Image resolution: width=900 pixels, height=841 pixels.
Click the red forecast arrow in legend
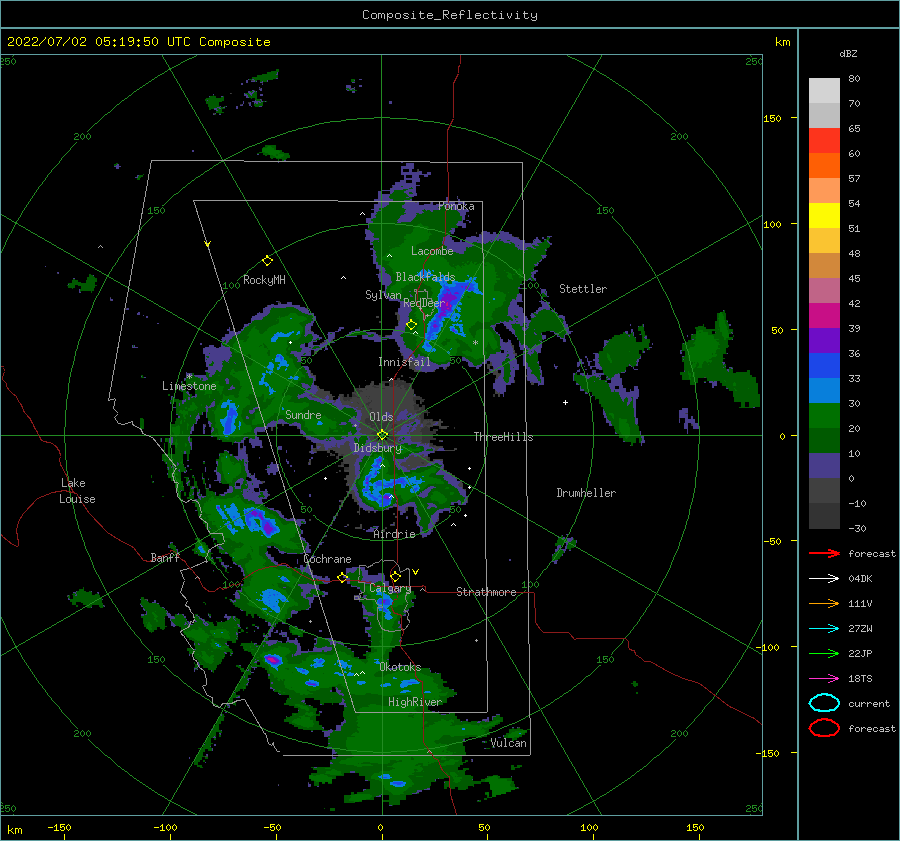824,553
